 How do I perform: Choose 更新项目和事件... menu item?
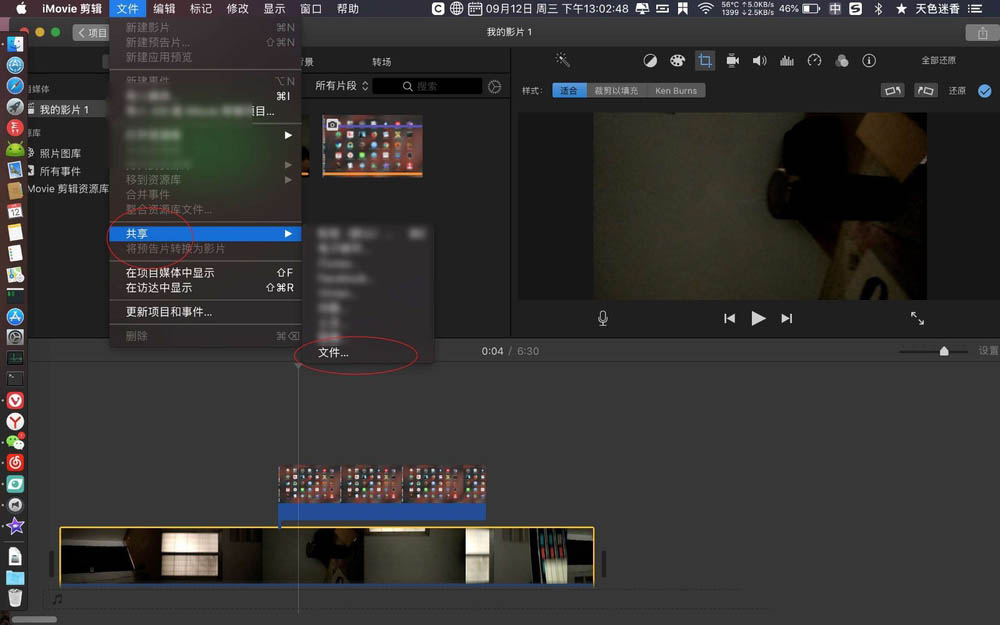(205, 312)
